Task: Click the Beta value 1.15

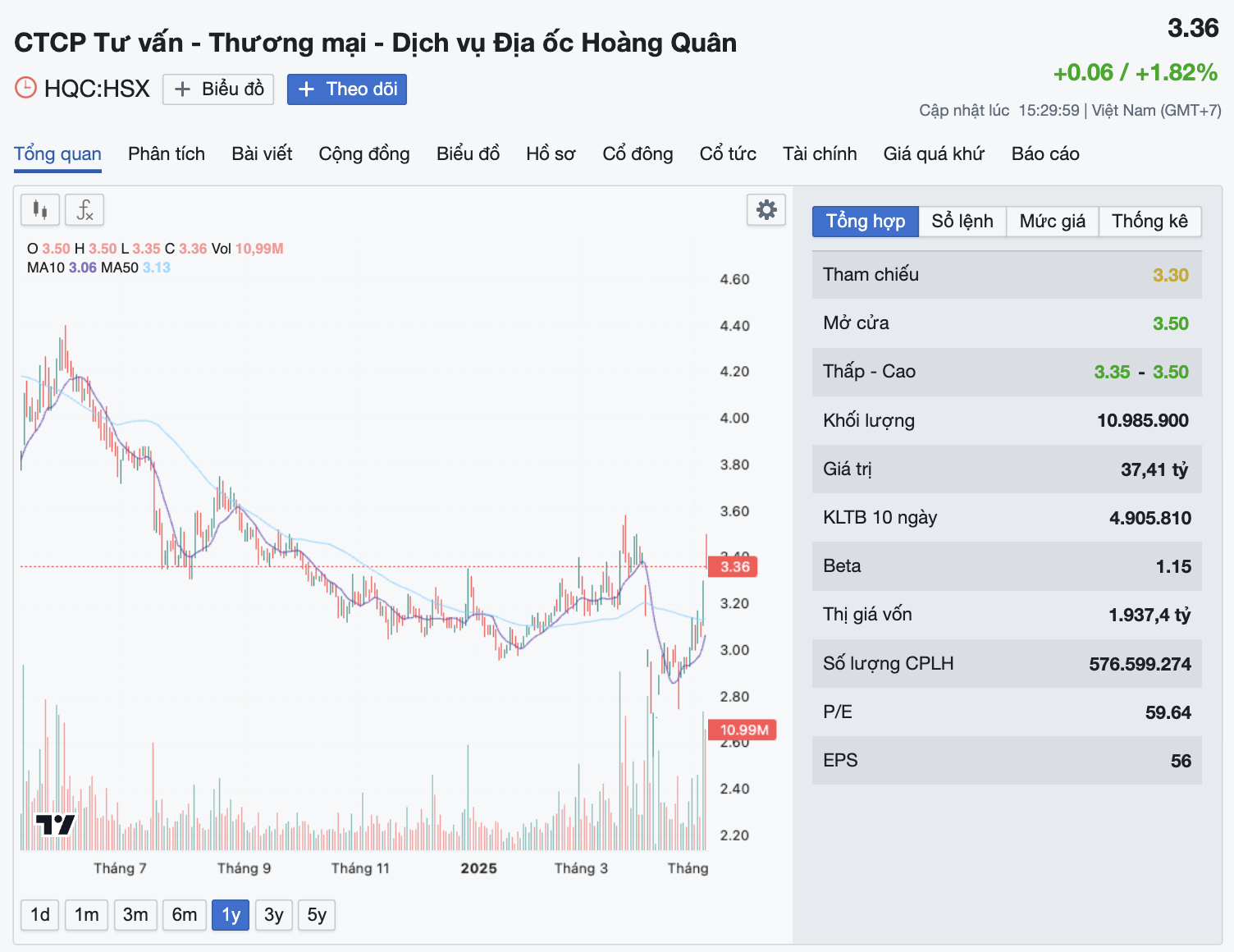Action: point(1173,566)
